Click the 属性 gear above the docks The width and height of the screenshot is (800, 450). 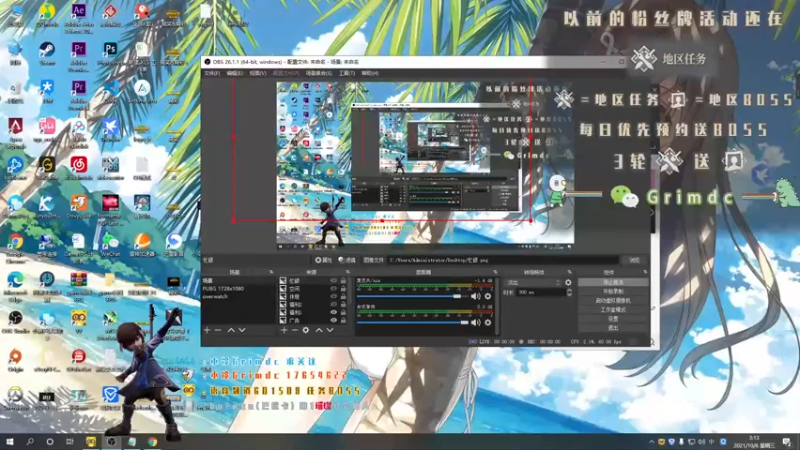[x=323, y=260]
